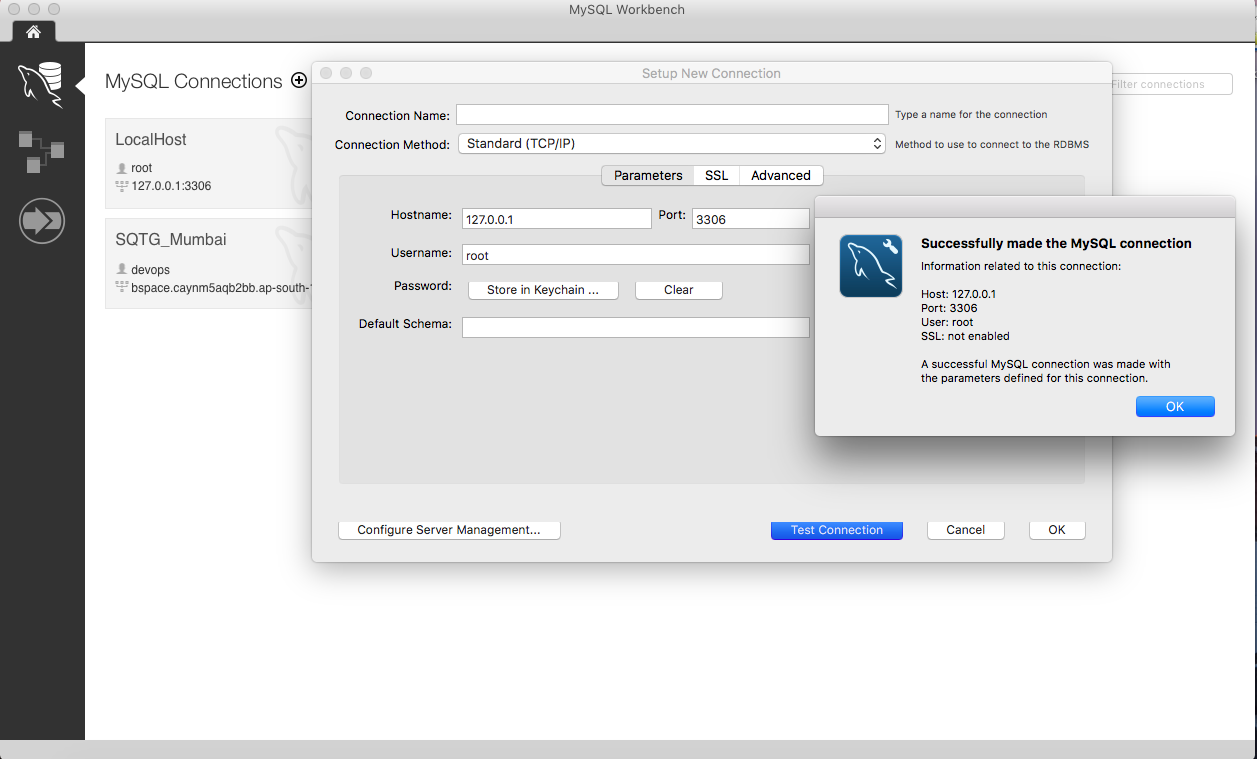Screen dimensions: 1257x759
Task: Close the Setup New Connection window
Action: point(326,73)
